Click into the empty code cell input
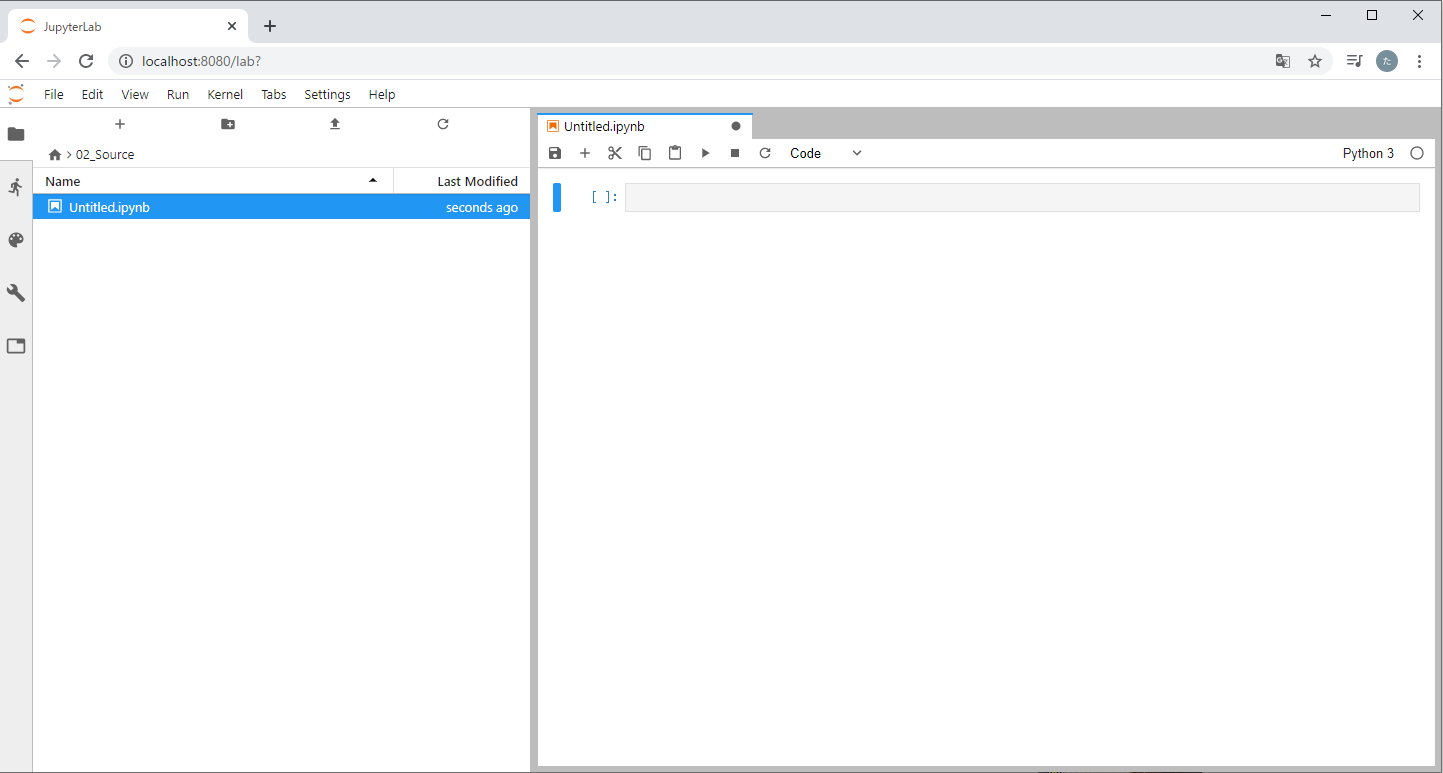The width and height of the screenshot is (1443, 773). point(1021,197)
